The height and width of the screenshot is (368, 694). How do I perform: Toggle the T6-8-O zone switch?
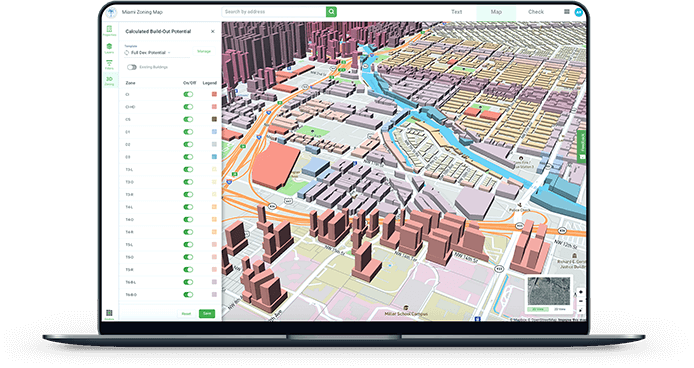click(x=189, y=294)
